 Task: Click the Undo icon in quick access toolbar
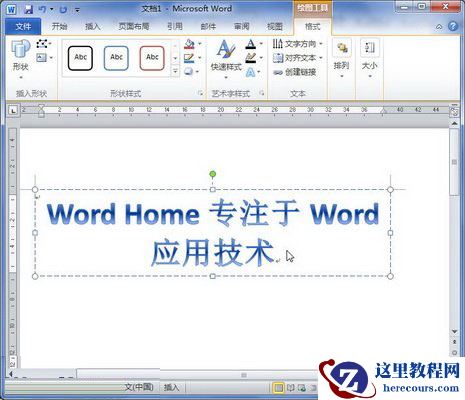[42, 9]
